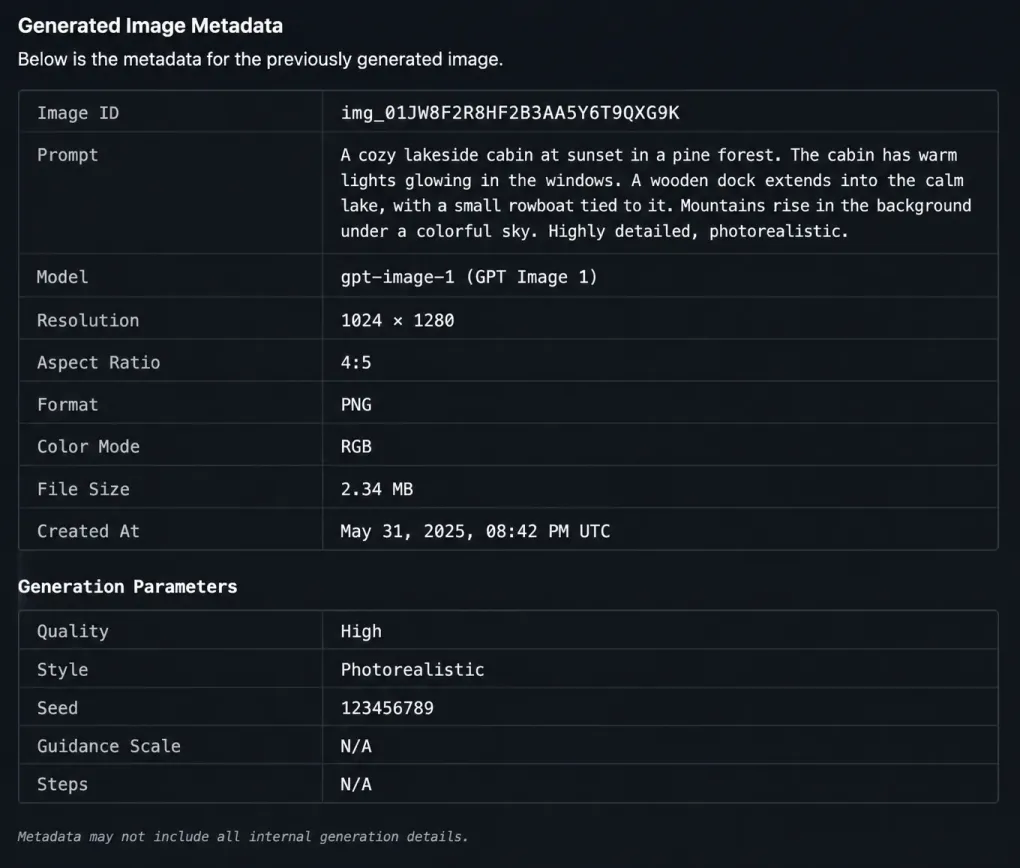The image size is (1020, 868).
Task: Click the Prompt row label
Action: tap(68, 155)
